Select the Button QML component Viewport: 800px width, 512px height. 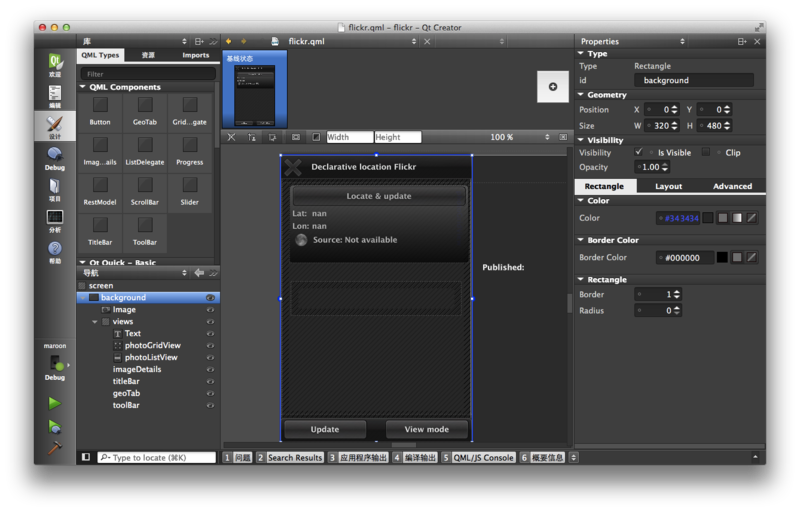point(100,112)
